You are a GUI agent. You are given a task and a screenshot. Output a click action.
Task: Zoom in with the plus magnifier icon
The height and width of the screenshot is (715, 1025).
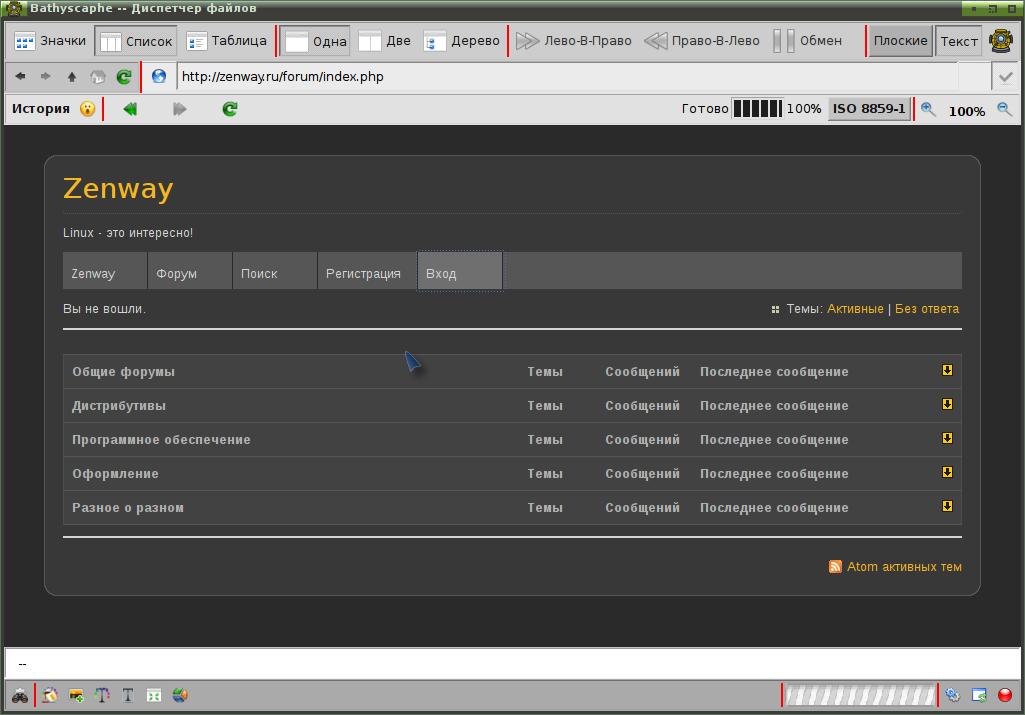[x=928, y=109]
